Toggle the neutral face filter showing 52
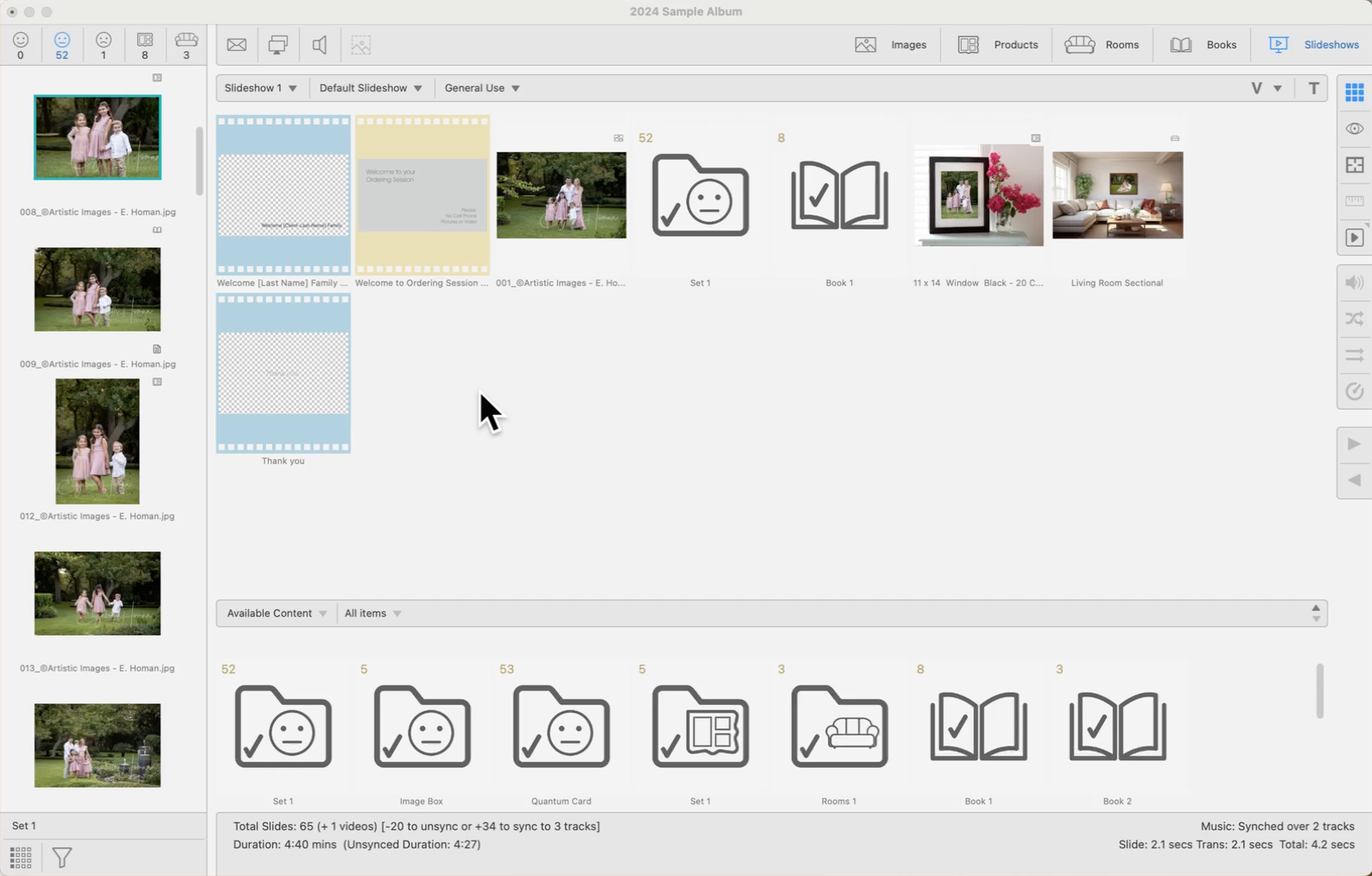Image resolution: width=1372 pixels, height=876 pixels. coord(62,45)
